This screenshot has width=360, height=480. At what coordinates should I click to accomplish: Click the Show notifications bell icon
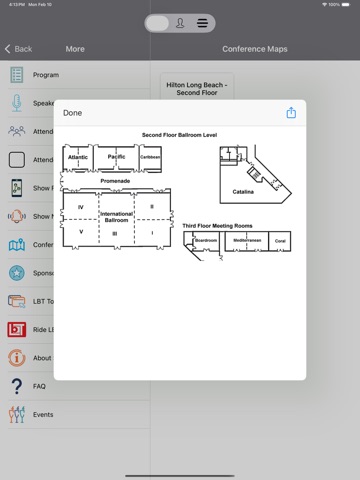pyautogui.click(x=17, y=216)
